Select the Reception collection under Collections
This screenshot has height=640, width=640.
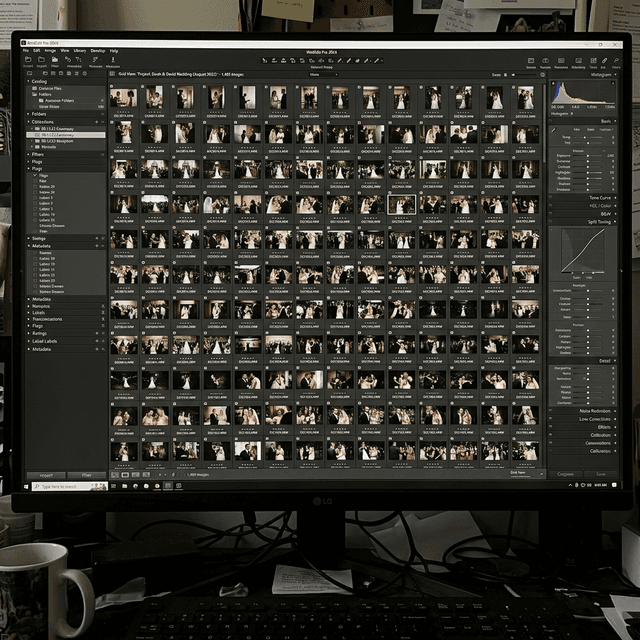tap(66, 141)
